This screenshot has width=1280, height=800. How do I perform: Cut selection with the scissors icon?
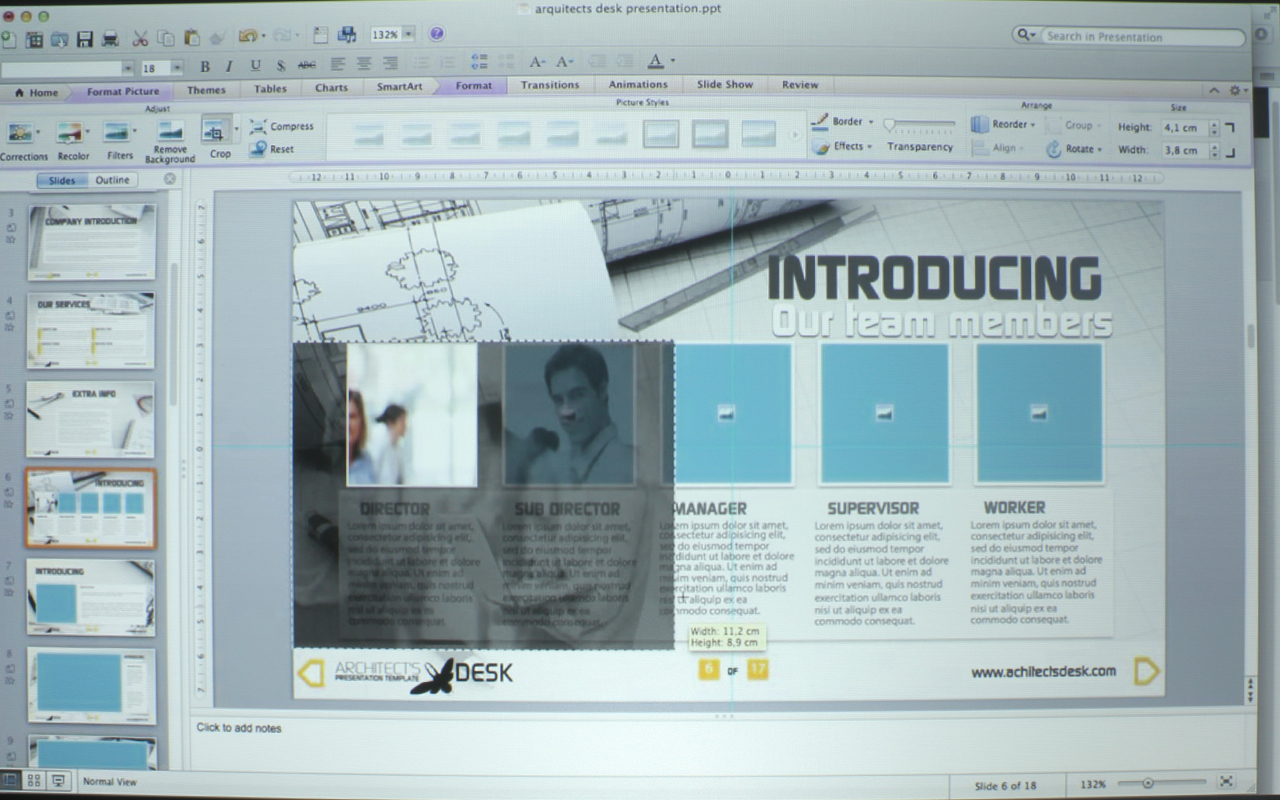140,38
